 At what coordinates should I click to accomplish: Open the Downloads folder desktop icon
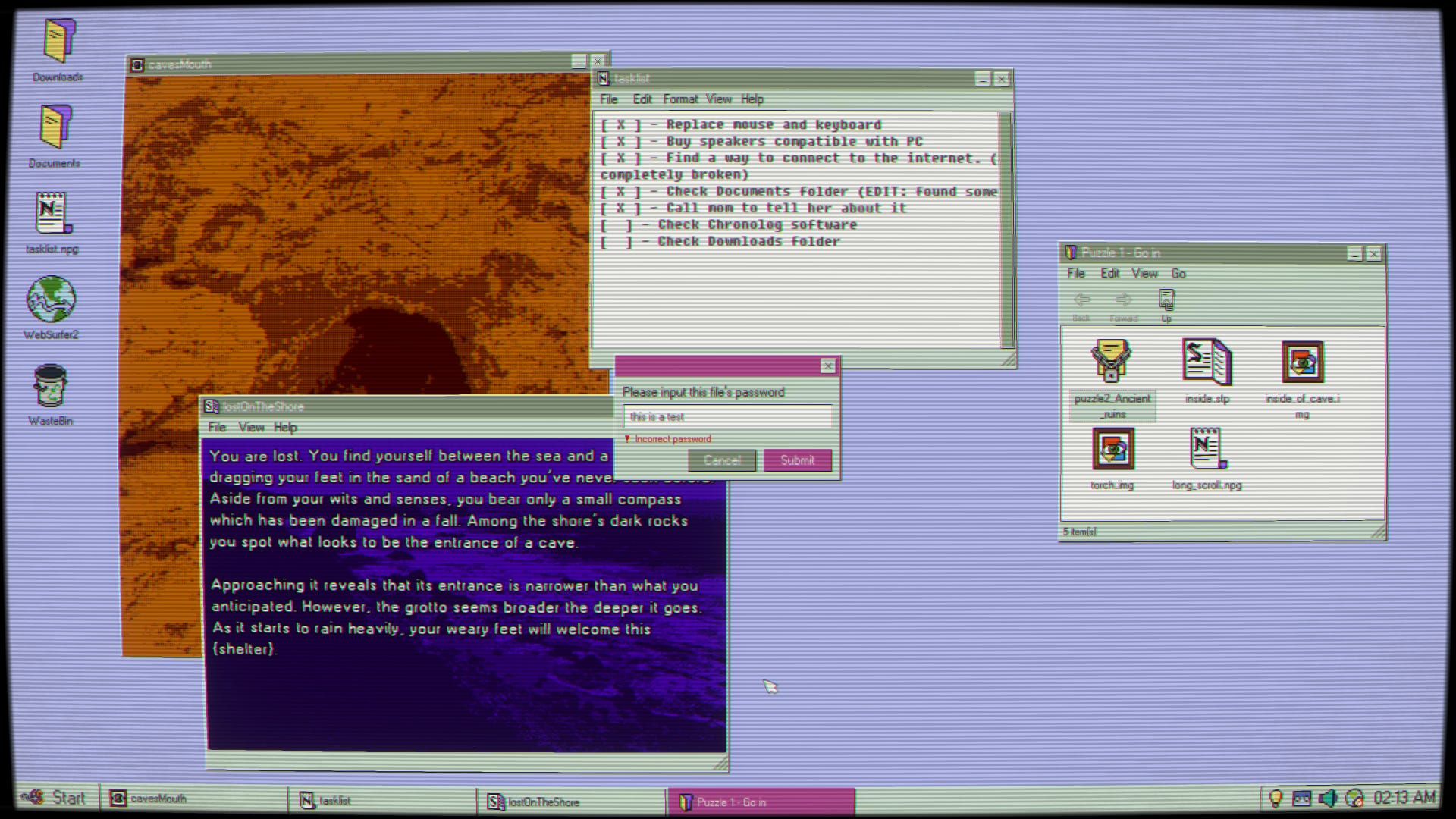(x=58, y=42)
